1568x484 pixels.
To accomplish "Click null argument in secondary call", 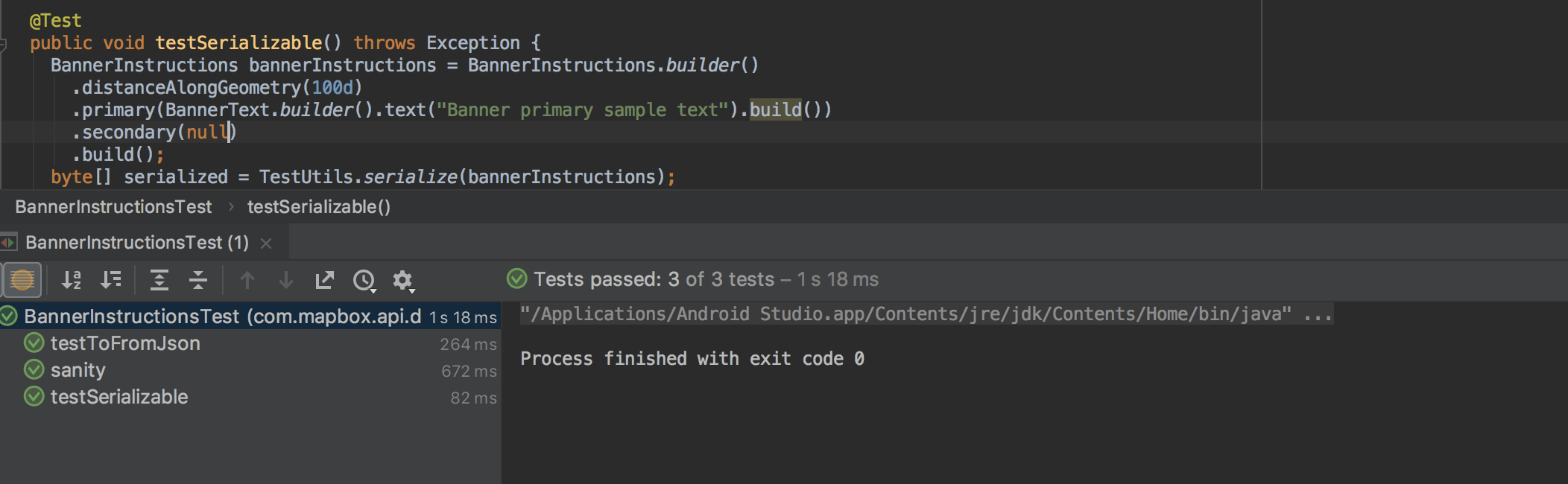I will point(207,133).
